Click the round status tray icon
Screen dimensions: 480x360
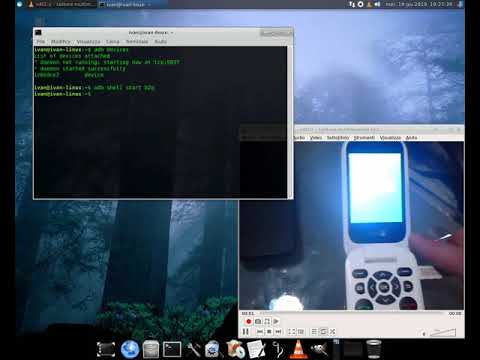point(361,4)
